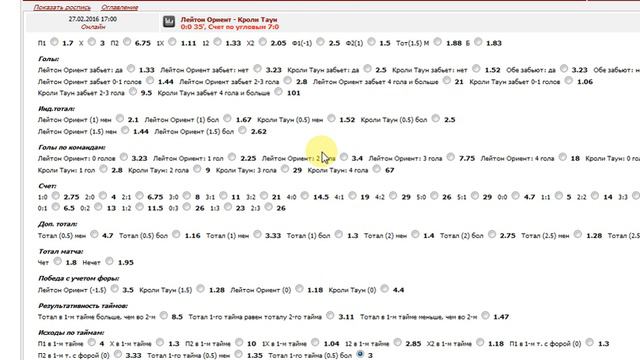This screenshot has width=640, height=360.
Task: Select exact score 1:0 at 2.75
Action: [56, 196]
